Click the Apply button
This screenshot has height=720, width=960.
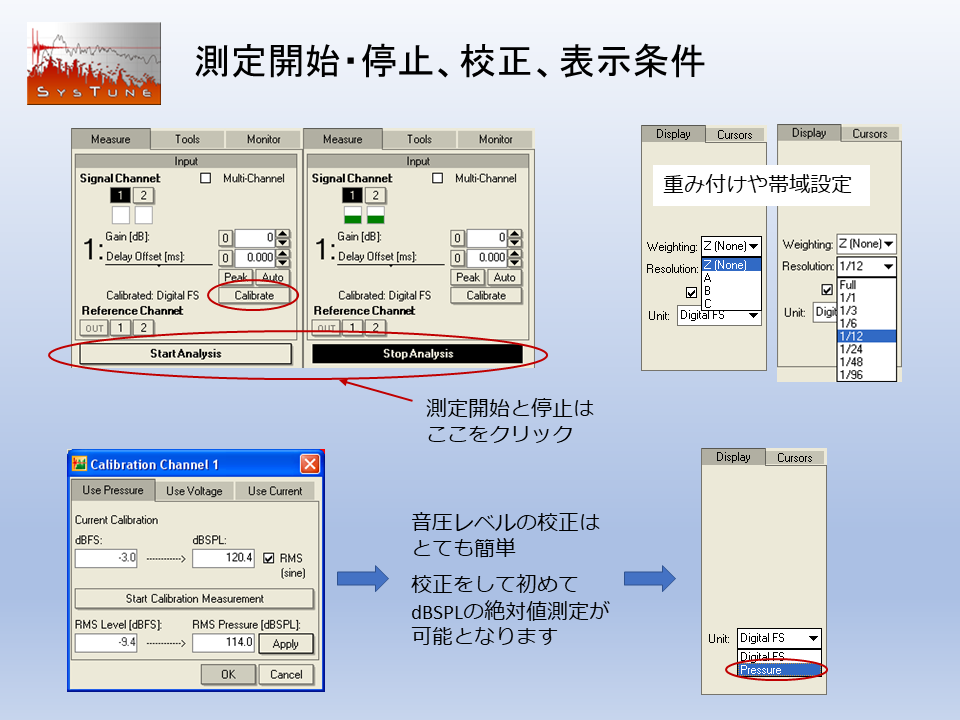pos(285,643)
